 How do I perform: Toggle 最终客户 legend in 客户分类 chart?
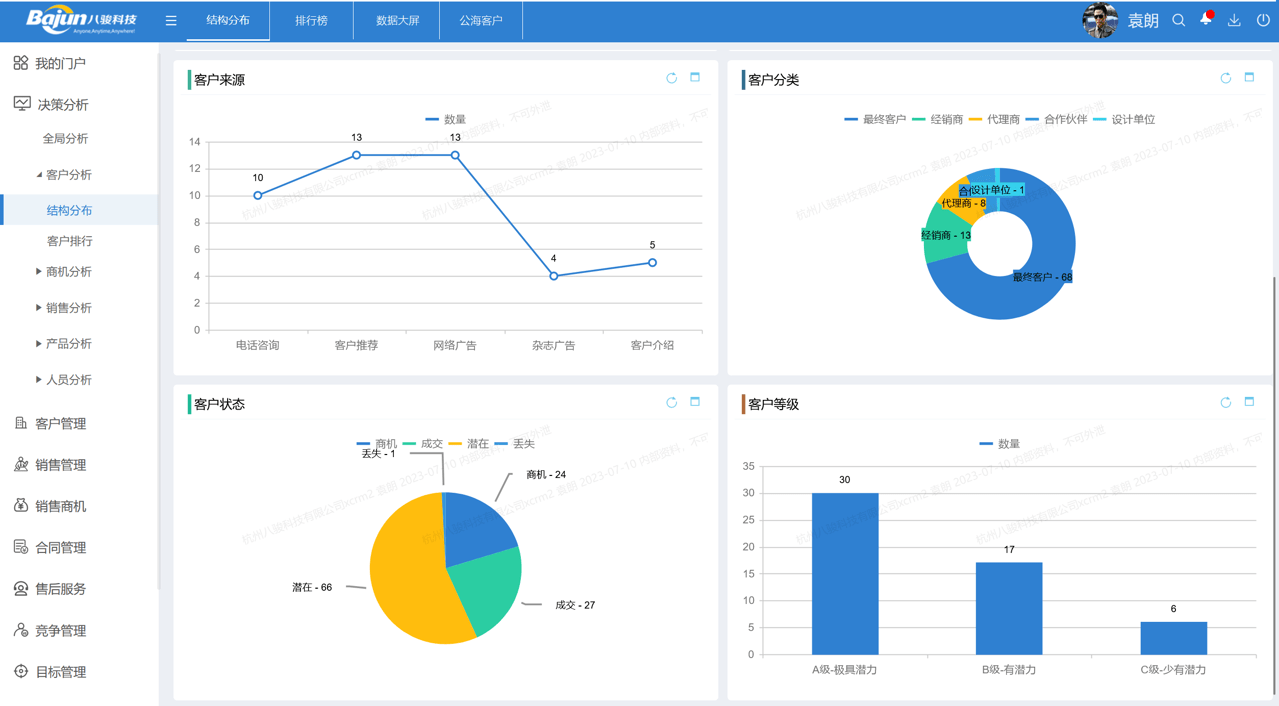pyautogui.click(x=875, y=119)
